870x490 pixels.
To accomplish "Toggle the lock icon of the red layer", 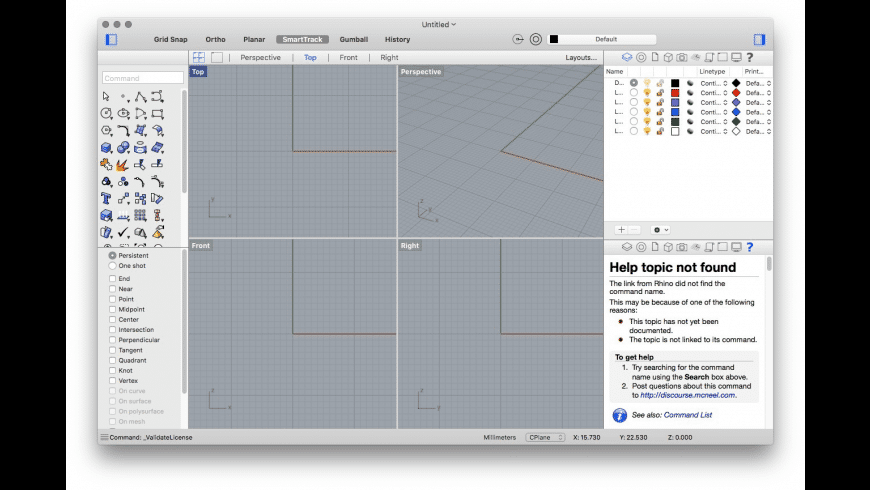I will point(660,92).
